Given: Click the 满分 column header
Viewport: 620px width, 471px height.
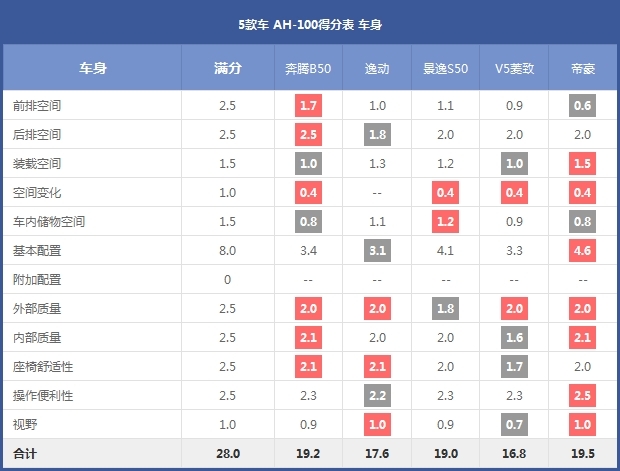Looking at the screenshot, I should (228, 69).
